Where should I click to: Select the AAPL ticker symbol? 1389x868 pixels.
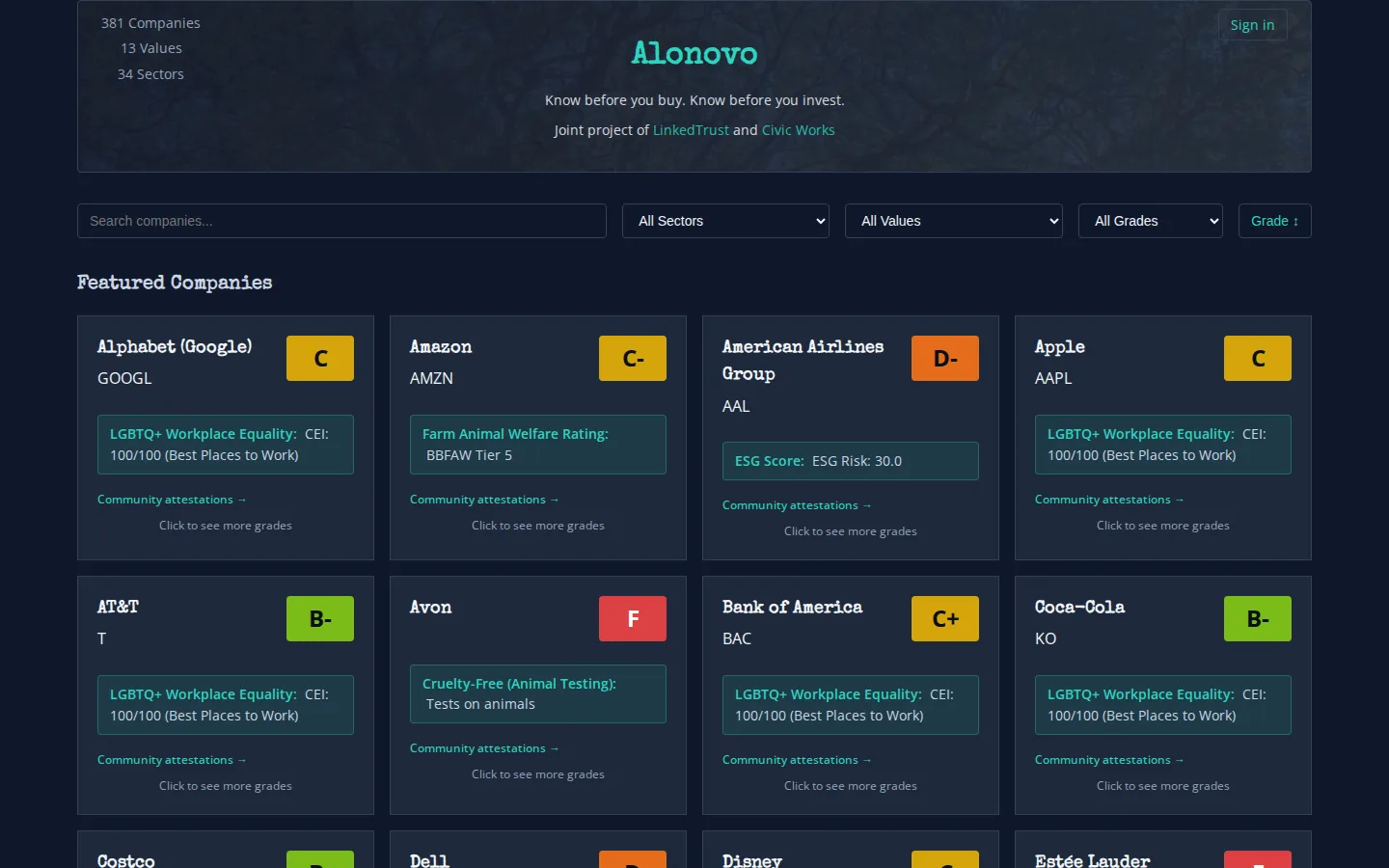1053,378
